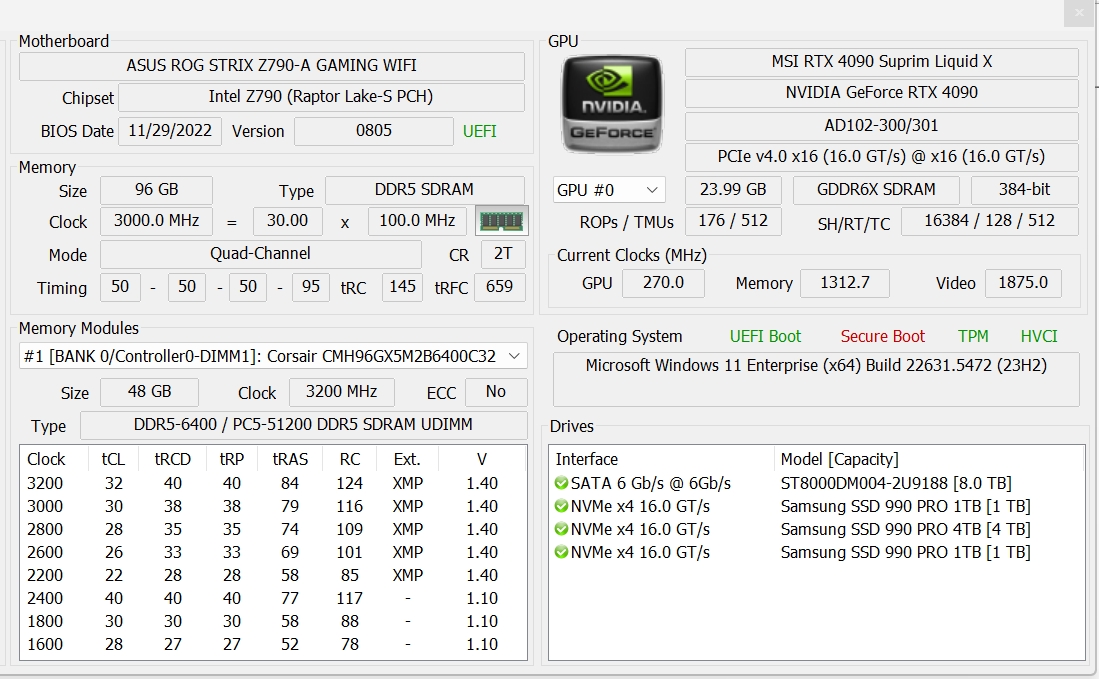The image size is (1099, 679).
Task: Select the 2200 clock timing row
Action: (273, 575)
